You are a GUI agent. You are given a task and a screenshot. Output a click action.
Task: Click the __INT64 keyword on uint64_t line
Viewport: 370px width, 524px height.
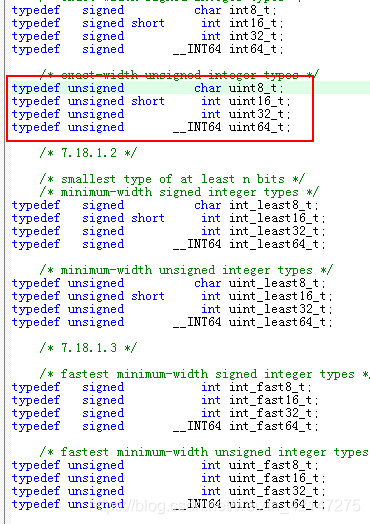(197, 127)
